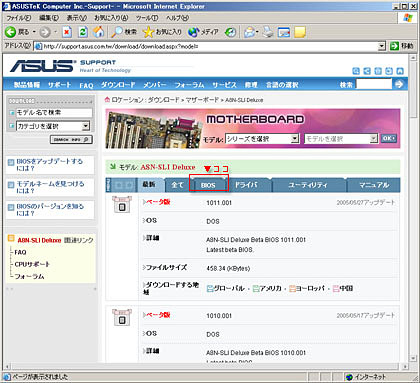Go to Home page icon
The image size is (420, 383).
pos(98,32)
